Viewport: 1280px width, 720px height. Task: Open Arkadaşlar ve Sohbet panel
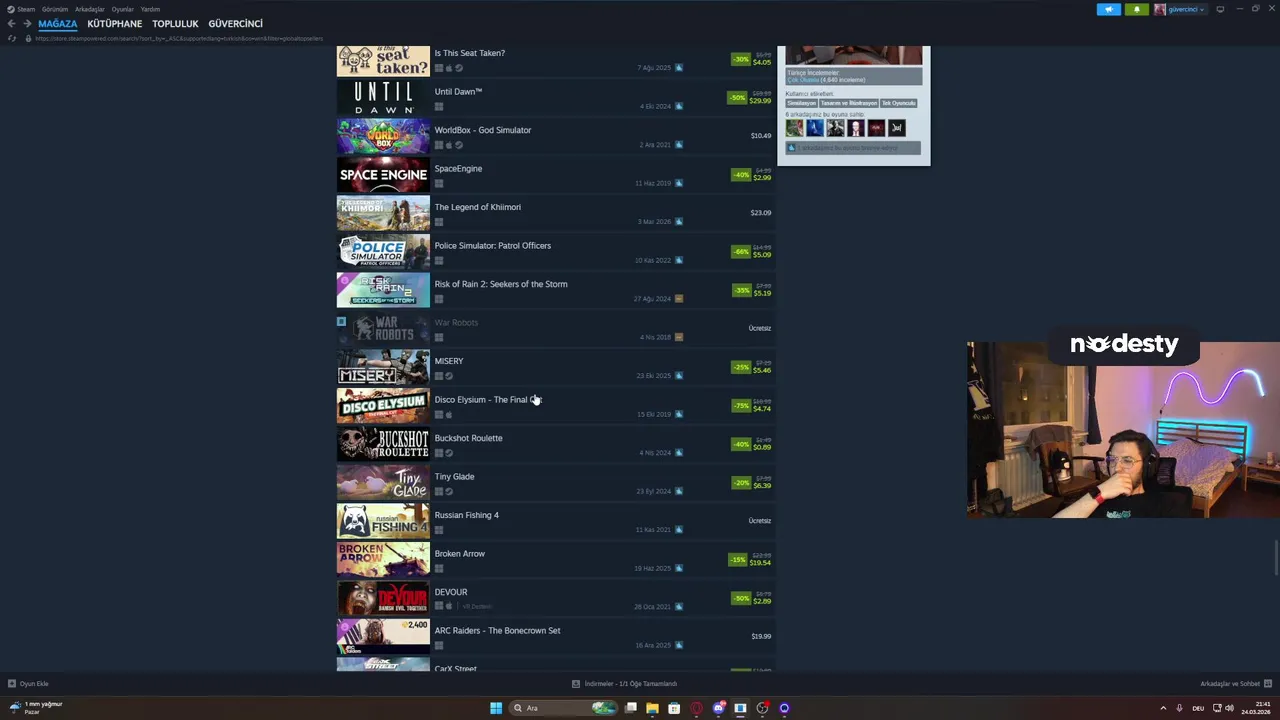pos(1235,684)
